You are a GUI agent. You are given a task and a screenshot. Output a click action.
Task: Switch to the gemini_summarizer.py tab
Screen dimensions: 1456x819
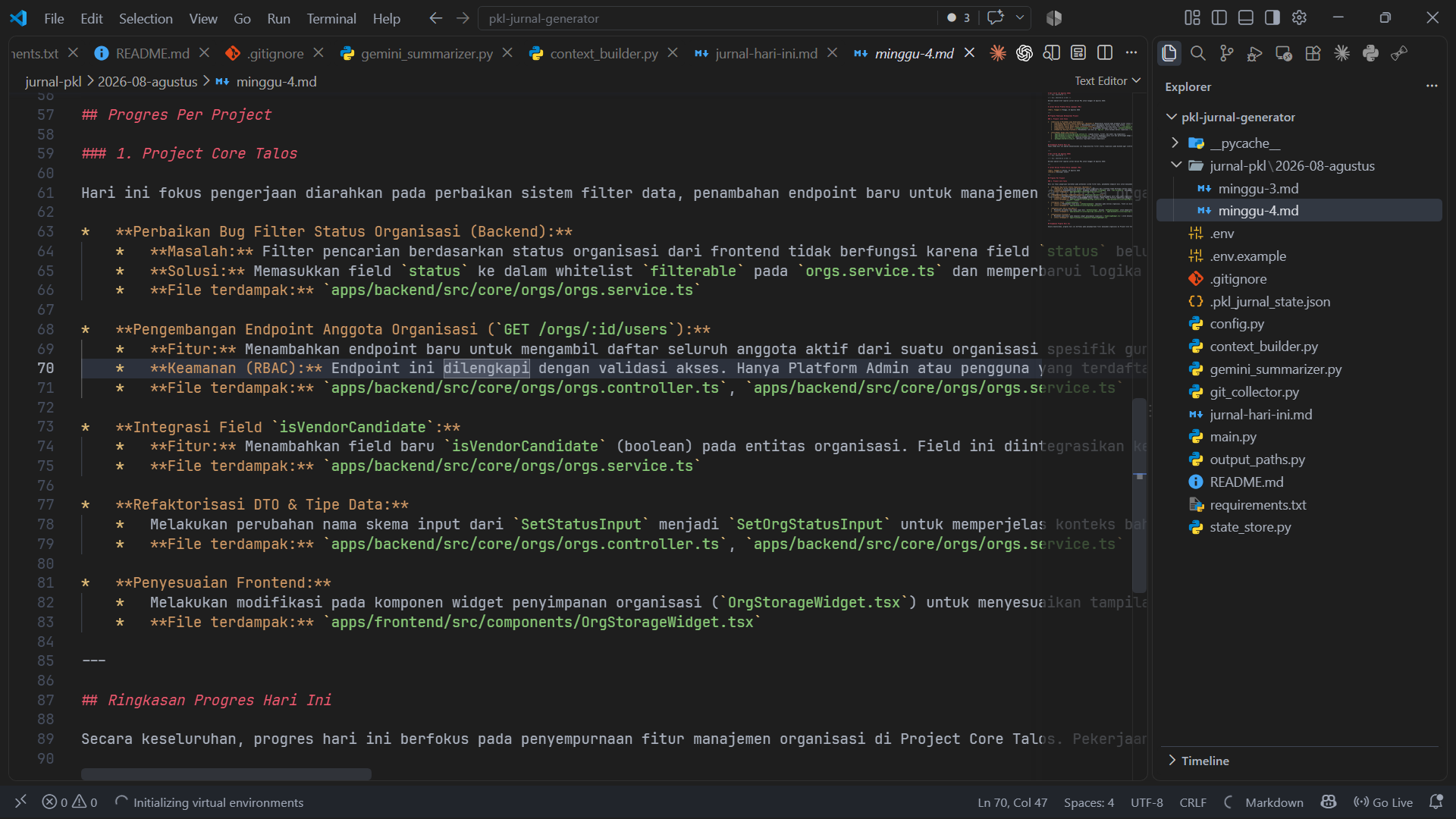pos(426,53)
